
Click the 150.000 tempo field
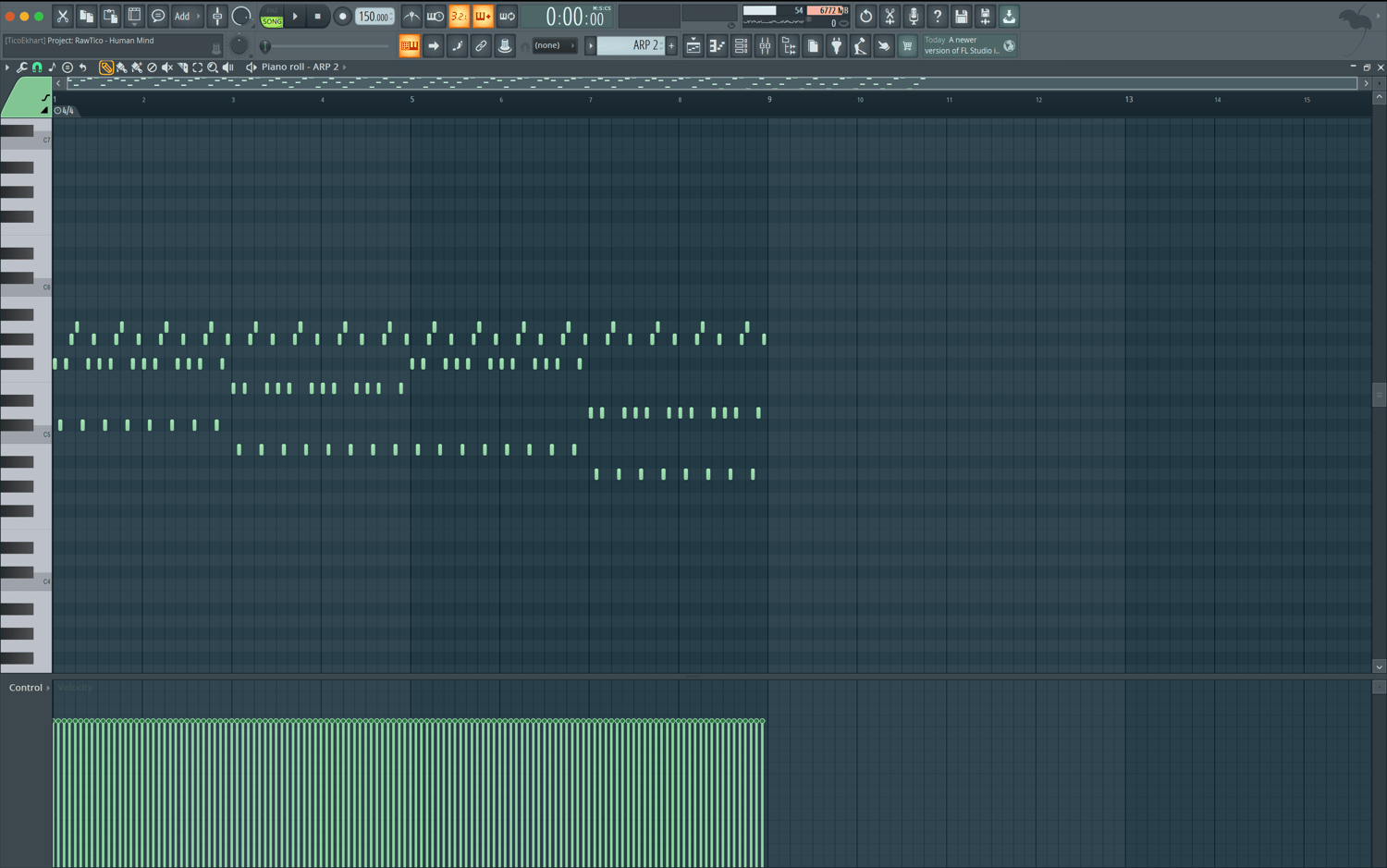(374, 17)
